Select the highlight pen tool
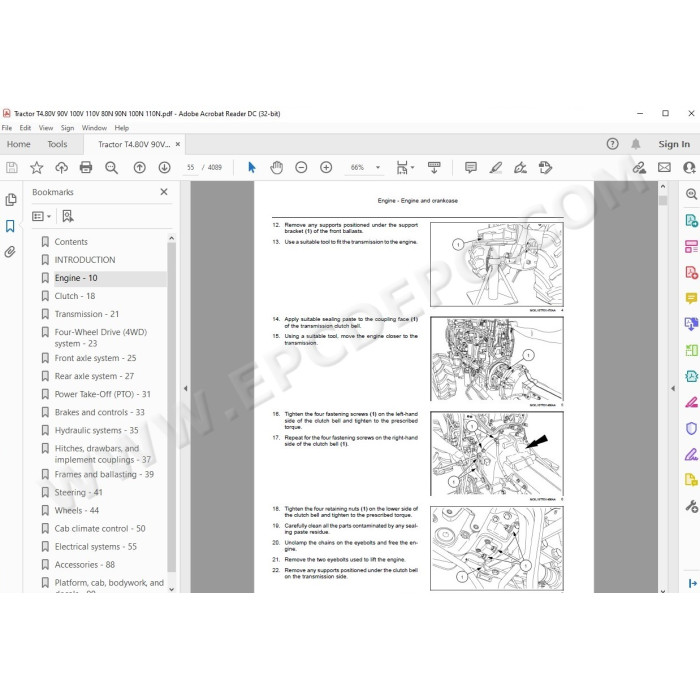The width and height of the screenshot is (700, 700). click(x=496, y=167)
